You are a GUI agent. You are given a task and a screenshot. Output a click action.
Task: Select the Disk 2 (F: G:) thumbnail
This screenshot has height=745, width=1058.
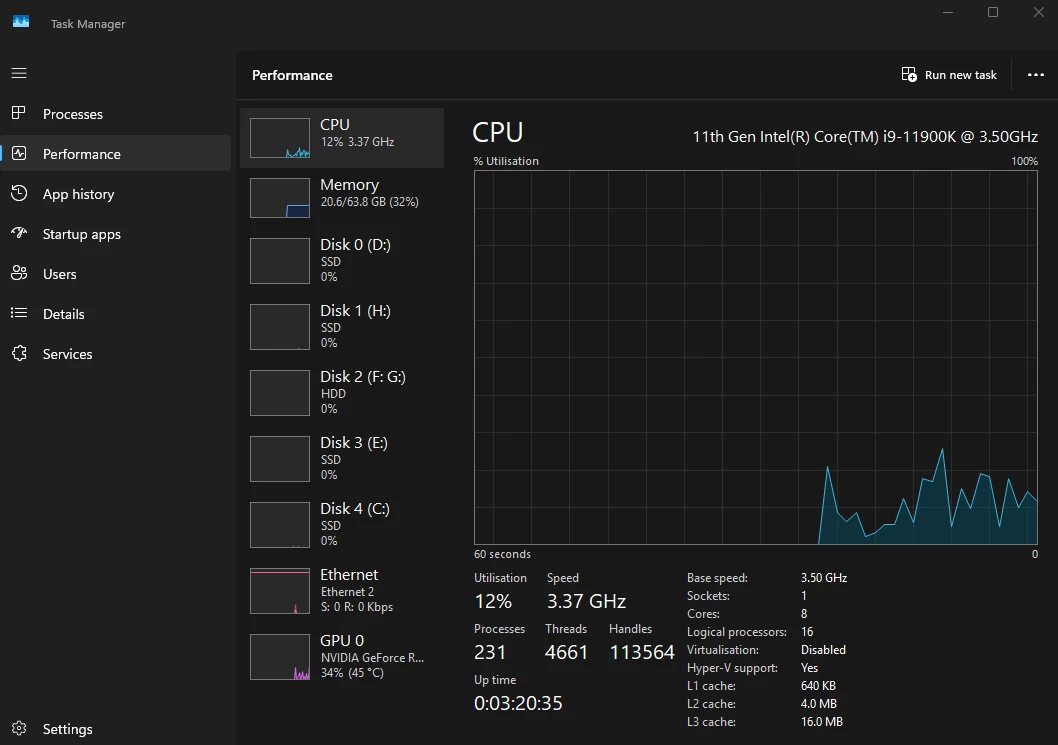[x=280, y=393]
